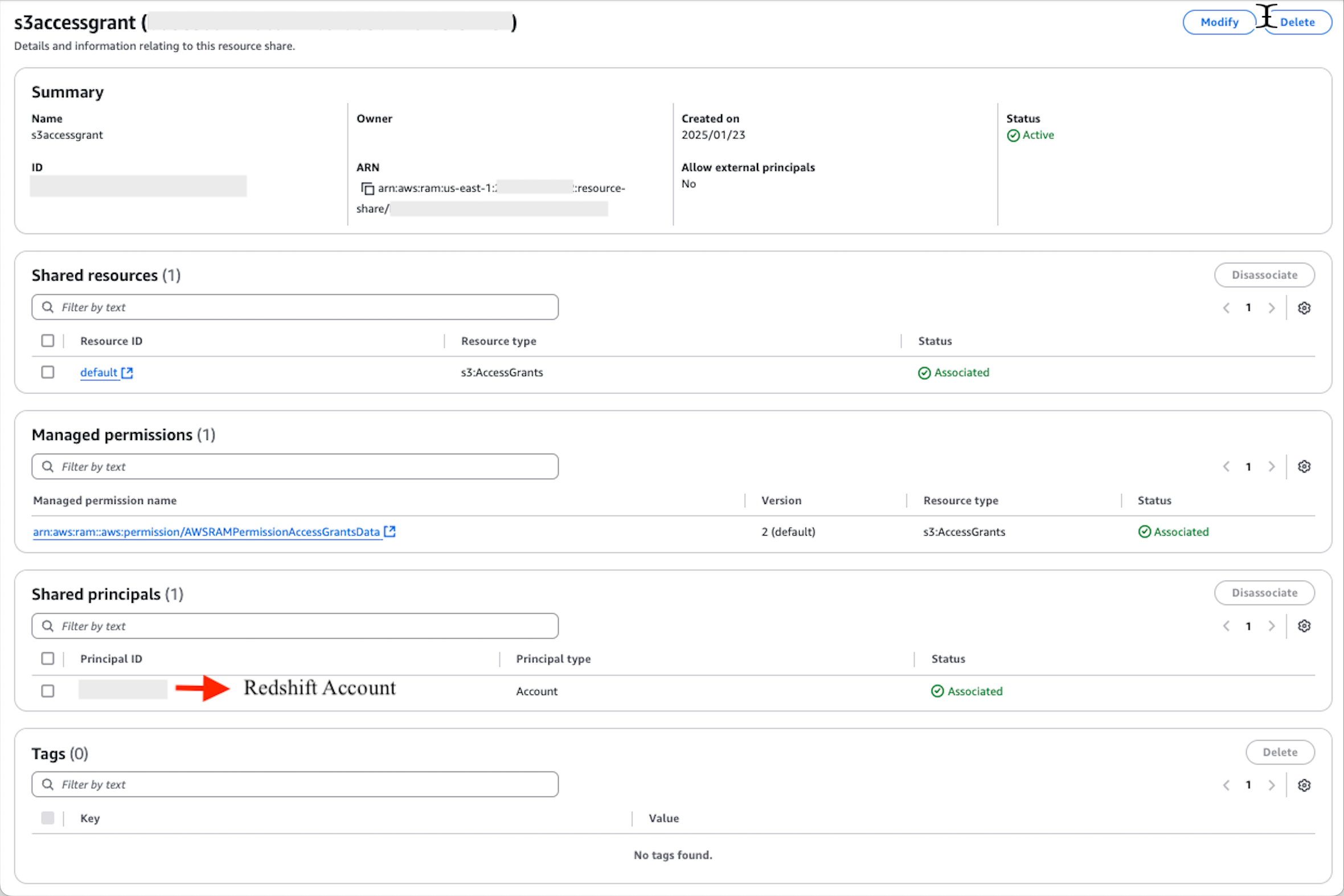Select the Redshift Account principal checkbox

coord(47,691)
